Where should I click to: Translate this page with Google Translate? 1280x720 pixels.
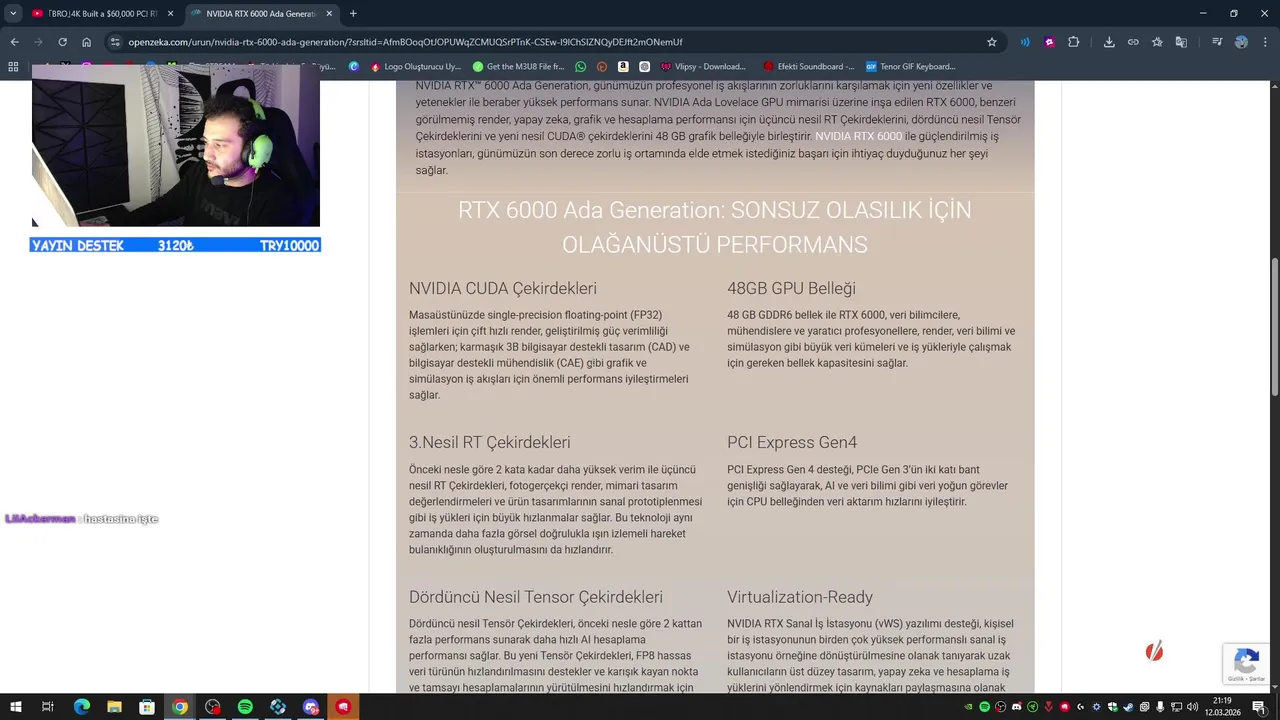click(x=1181, y=42)
